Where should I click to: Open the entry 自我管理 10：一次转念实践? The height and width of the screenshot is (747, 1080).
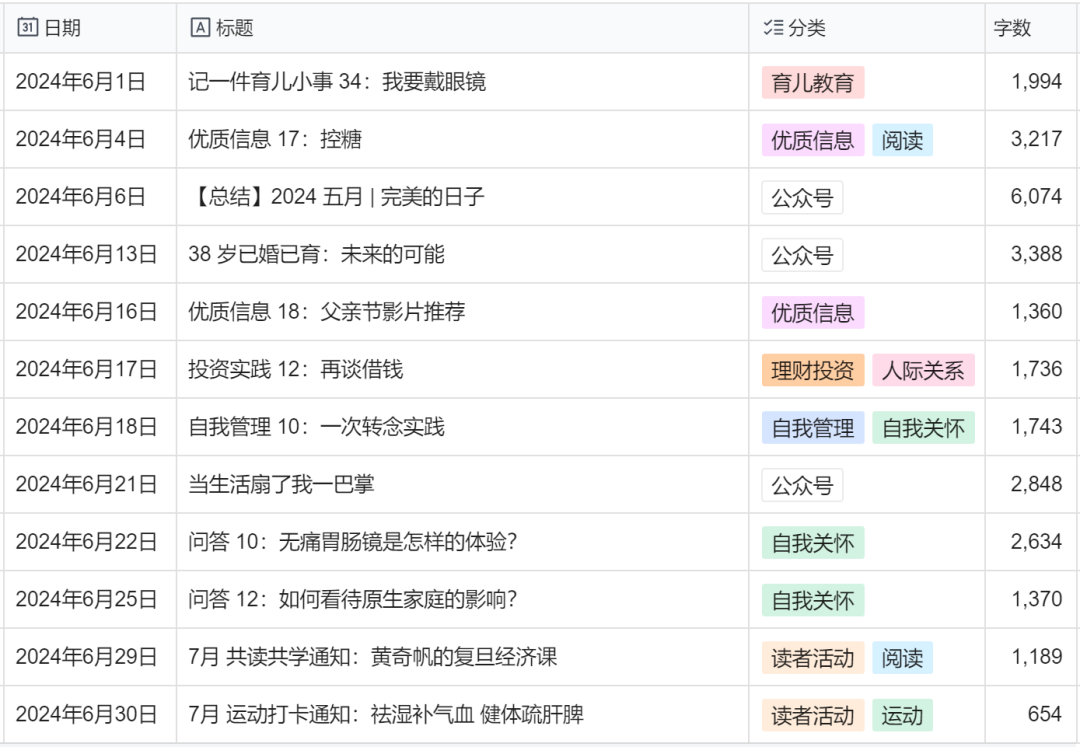pos(316,427)
